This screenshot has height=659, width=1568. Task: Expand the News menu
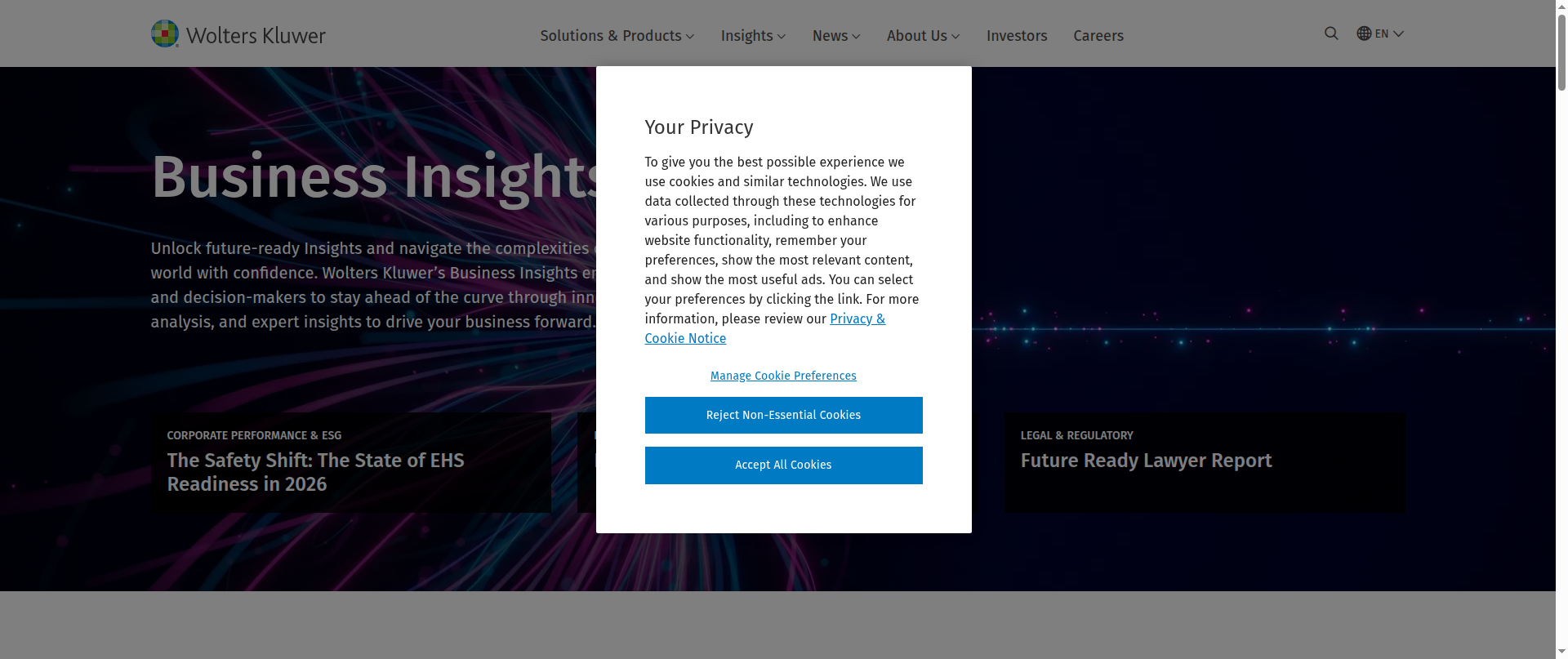[836, 36]
